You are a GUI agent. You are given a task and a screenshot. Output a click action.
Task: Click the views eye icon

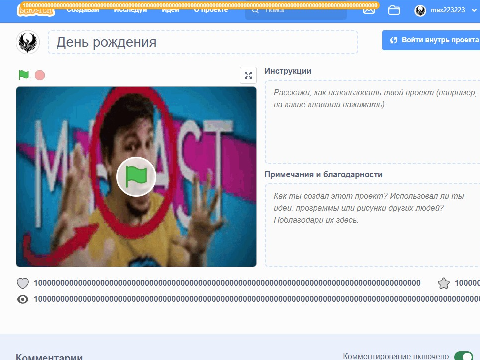pyautogui.click(x=23, y=299)
